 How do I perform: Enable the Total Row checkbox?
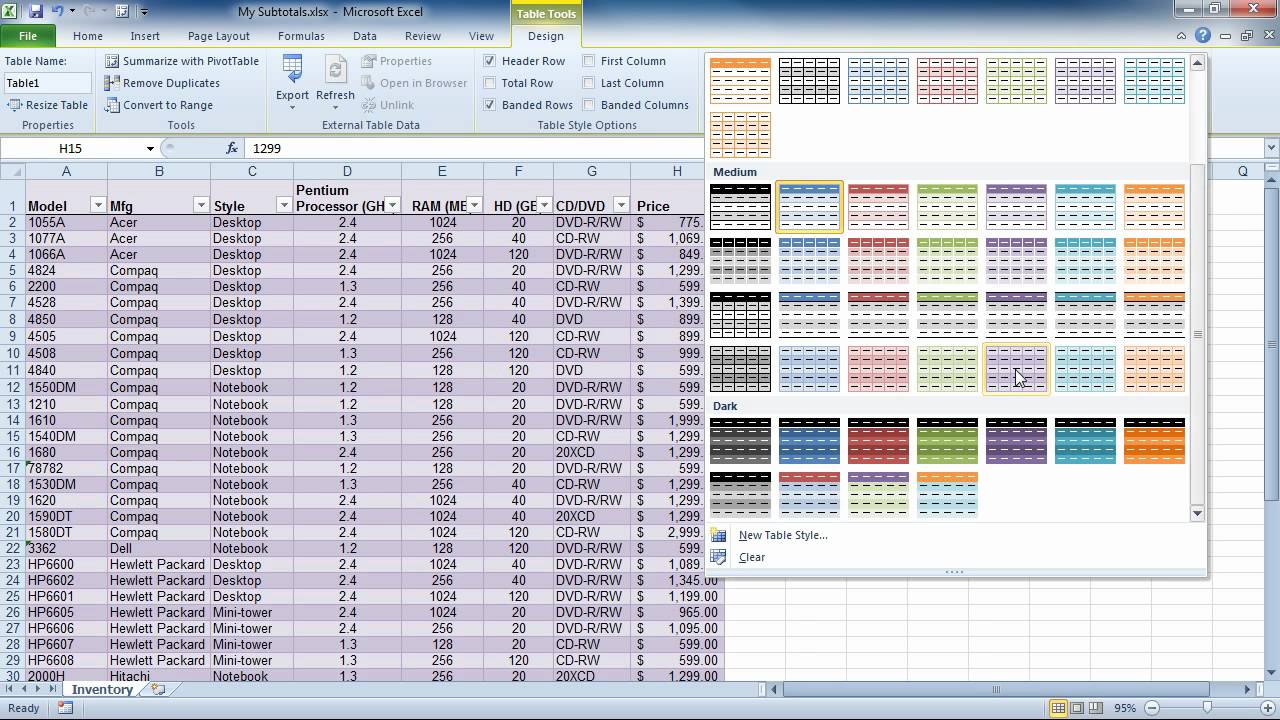490,83
